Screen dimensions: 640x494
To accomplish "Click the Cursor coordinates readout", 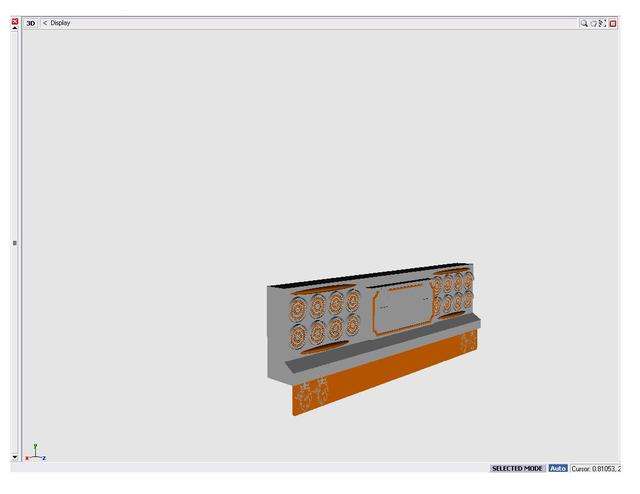I will (x=595, y=469).
